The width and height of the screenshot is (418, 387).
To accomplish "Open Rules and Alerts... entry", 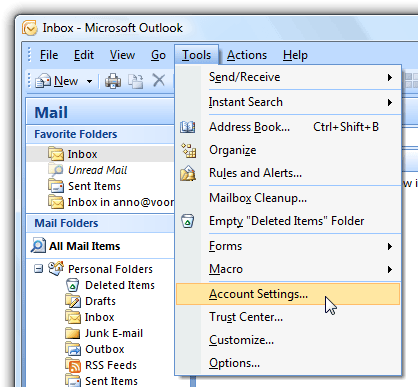I will point(288,173).
